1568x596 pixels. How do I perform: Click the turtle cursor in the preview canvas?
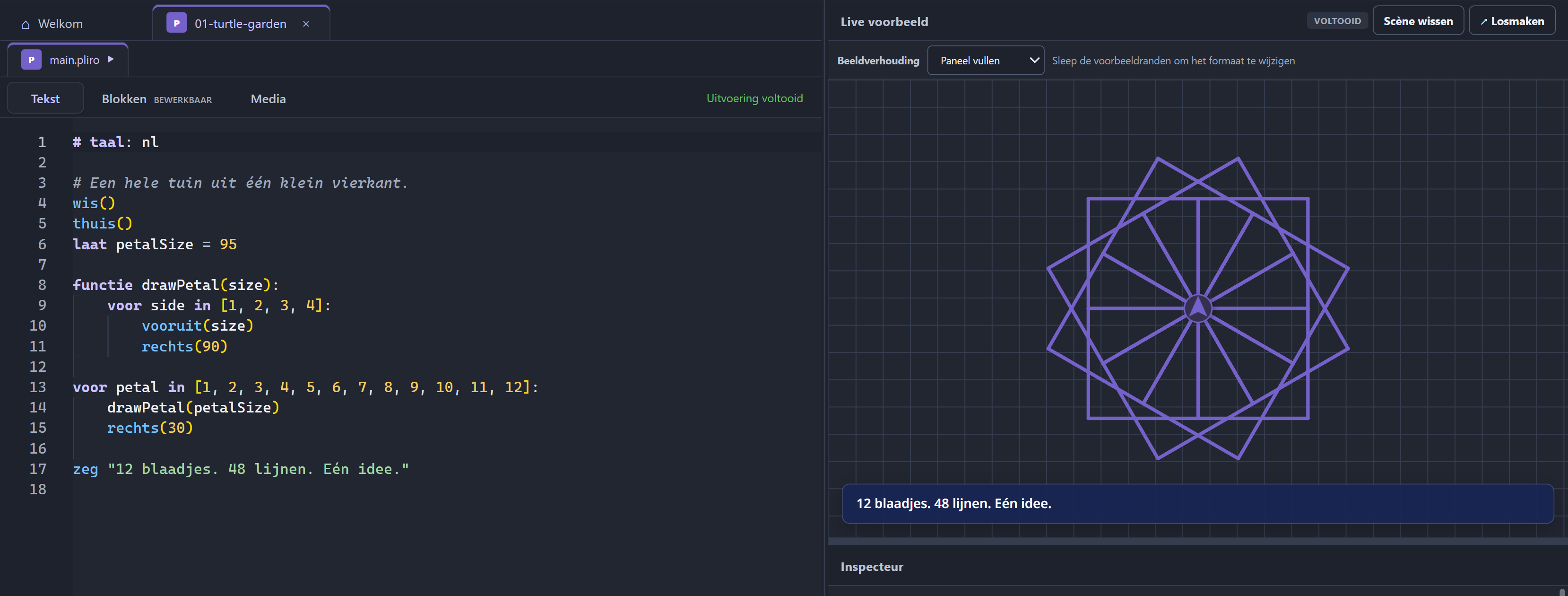(1198, 308)
